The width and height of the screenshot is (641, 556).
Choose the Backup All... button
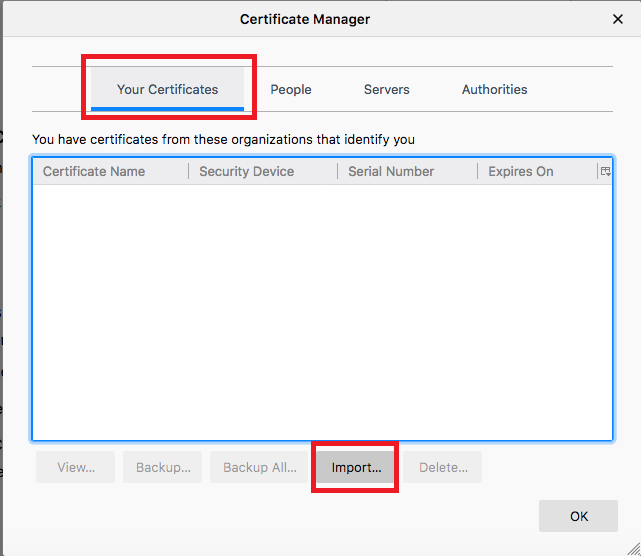point(259,467)
